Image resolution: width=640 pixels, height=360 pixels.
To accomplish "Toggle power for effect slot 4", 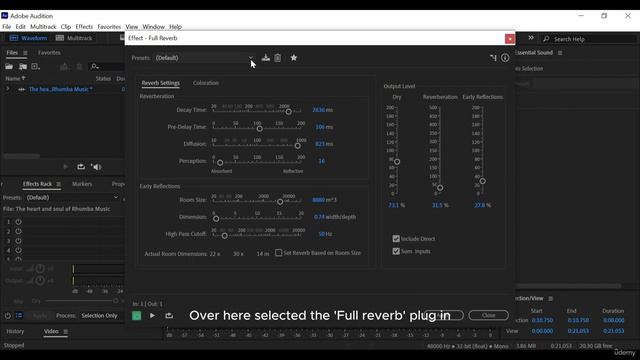I will coord(18,250).
